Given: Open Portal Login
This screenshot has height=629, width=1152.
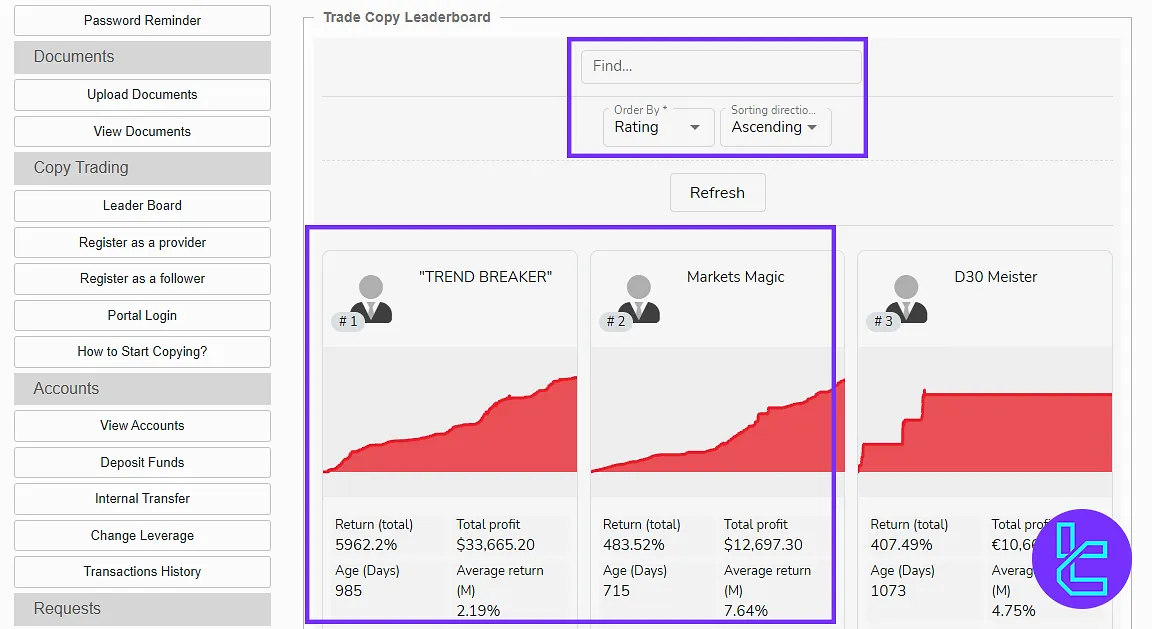Looking at the screenshot, I should coord(143,315).
